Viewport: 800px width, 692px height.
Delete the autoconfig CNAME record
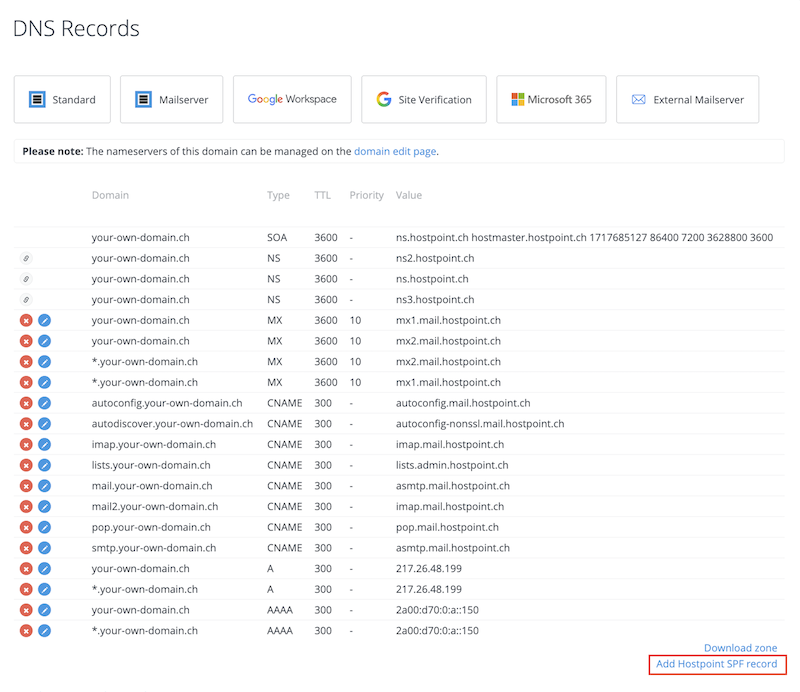click(26, 403)
